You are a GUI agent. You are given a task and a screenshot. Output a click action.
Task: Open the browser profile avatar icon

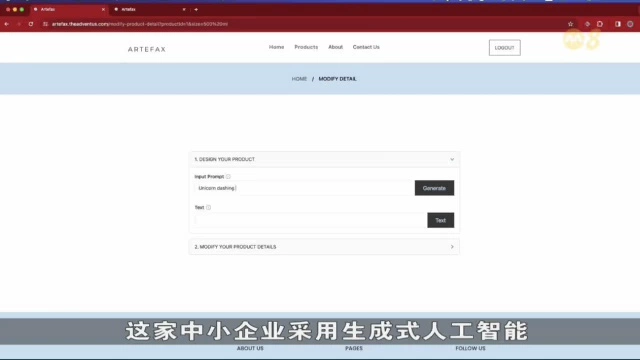[630, 24]
